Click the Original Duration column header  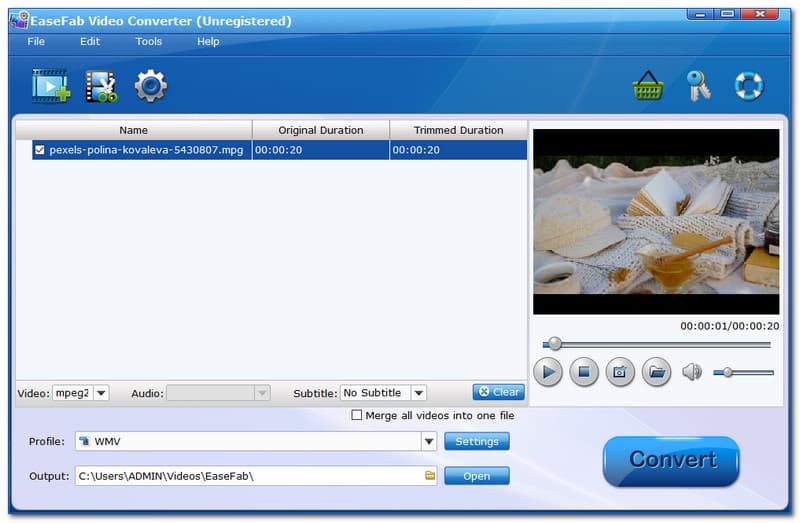coord(320,130)
